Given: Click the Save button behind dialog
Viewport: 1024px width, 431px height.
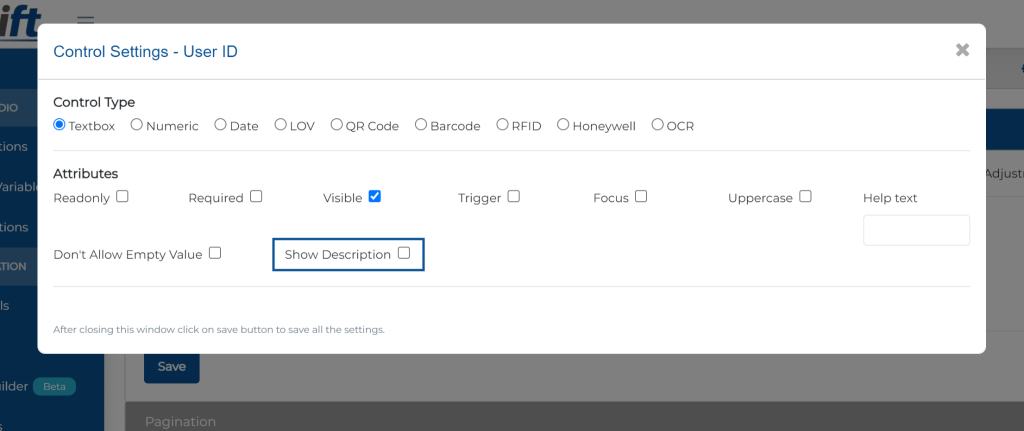Looking at the screenshot, I should tap(172, 367).
